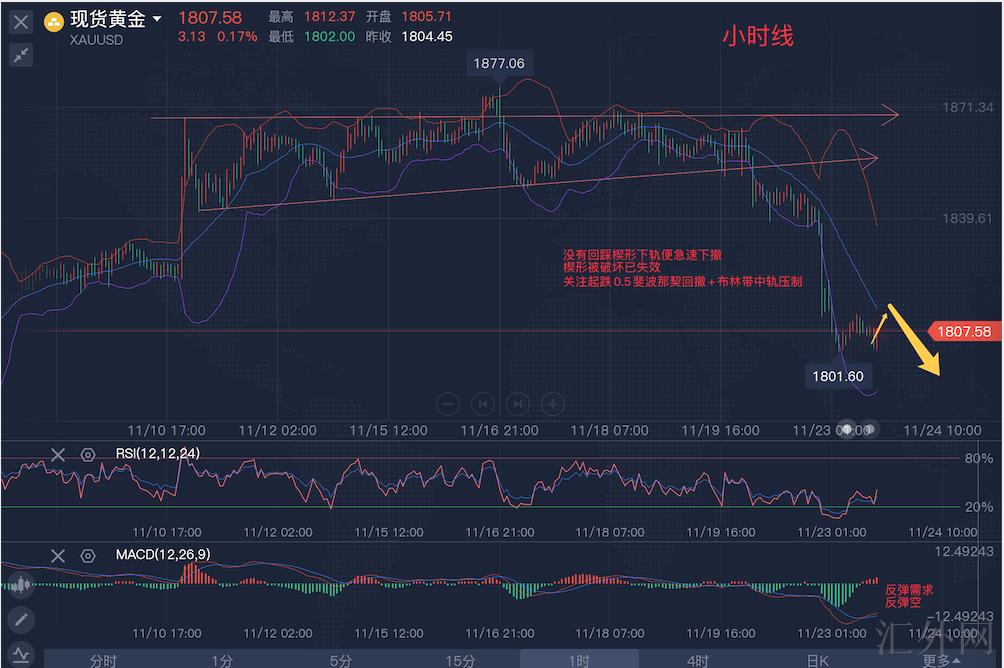Expand the 更多 timeframe menu
Image resolution: width=1004 pixels, height=668 pixels.
(x=941, y=660)
